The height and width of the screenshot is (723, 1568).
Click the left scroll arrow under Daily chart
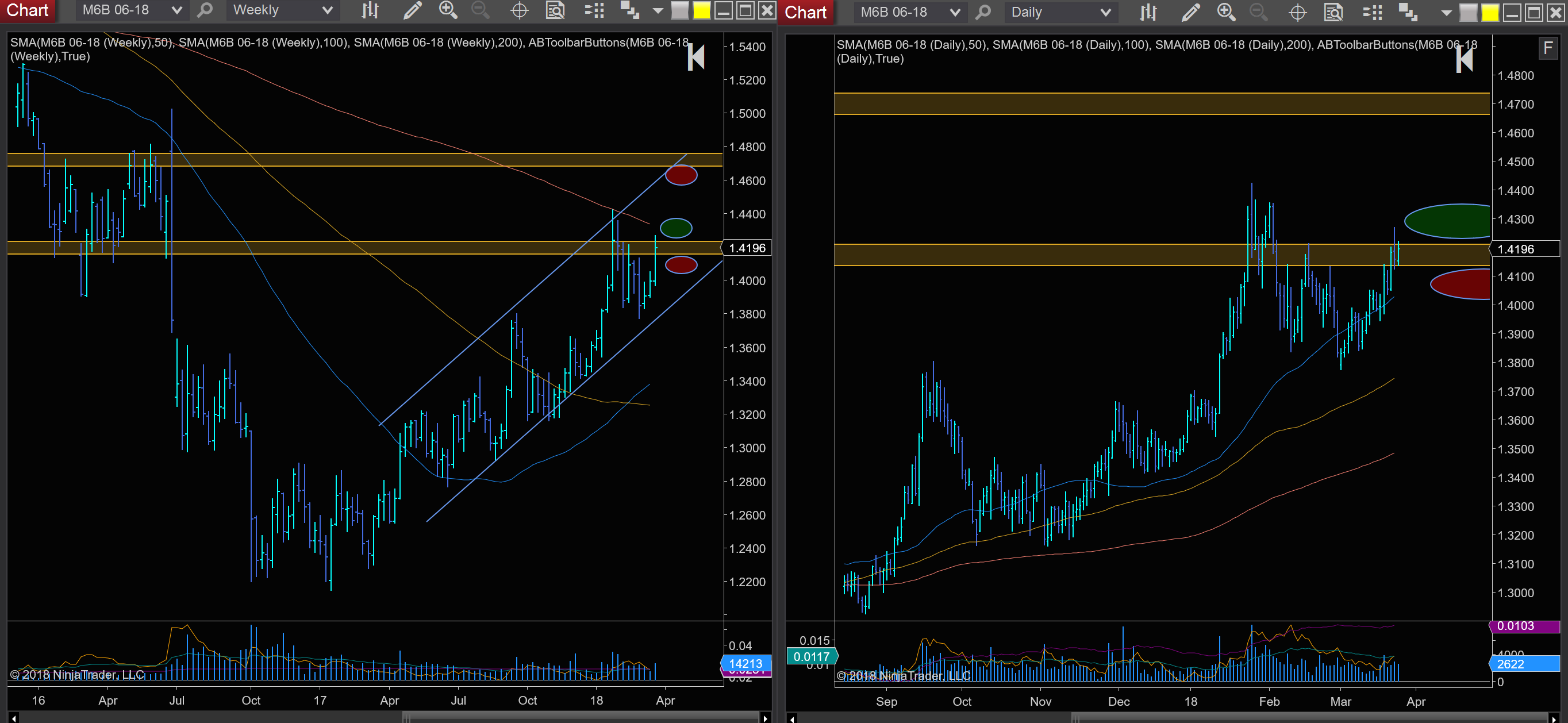(x=792, y=719)
